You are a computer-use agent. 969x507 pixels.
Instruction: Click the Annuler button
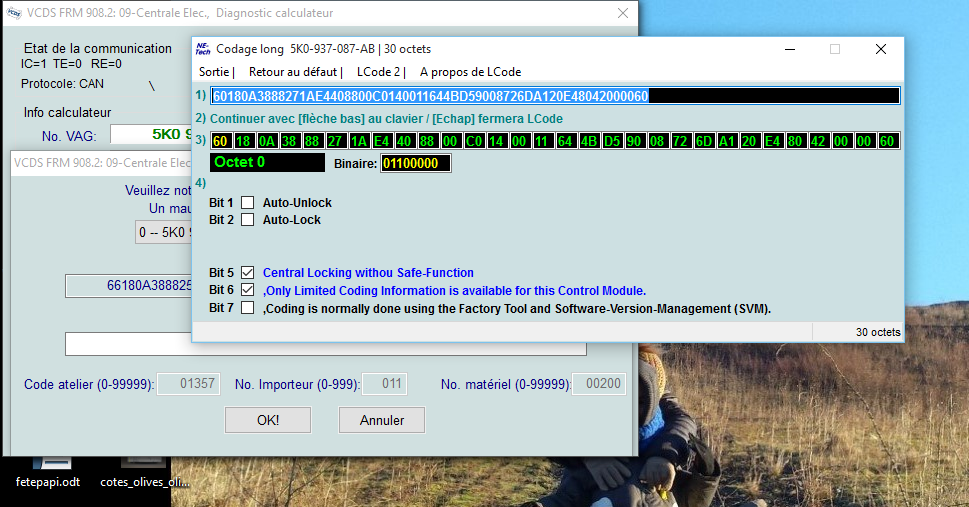tap(381, 420)
